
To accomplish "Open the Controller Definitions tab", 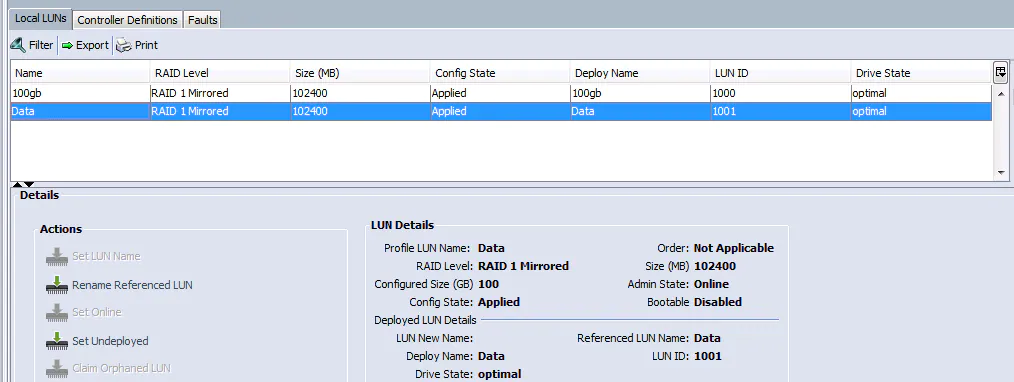I will (x=127, y=20).
